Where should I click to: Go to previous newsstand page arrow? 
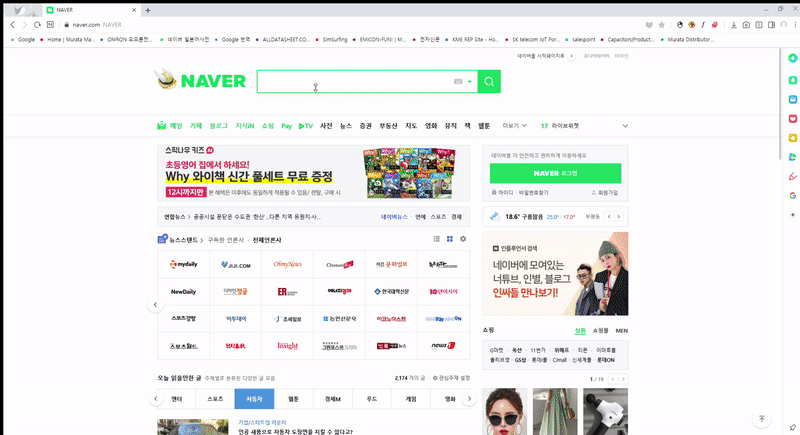pos(155,305)
